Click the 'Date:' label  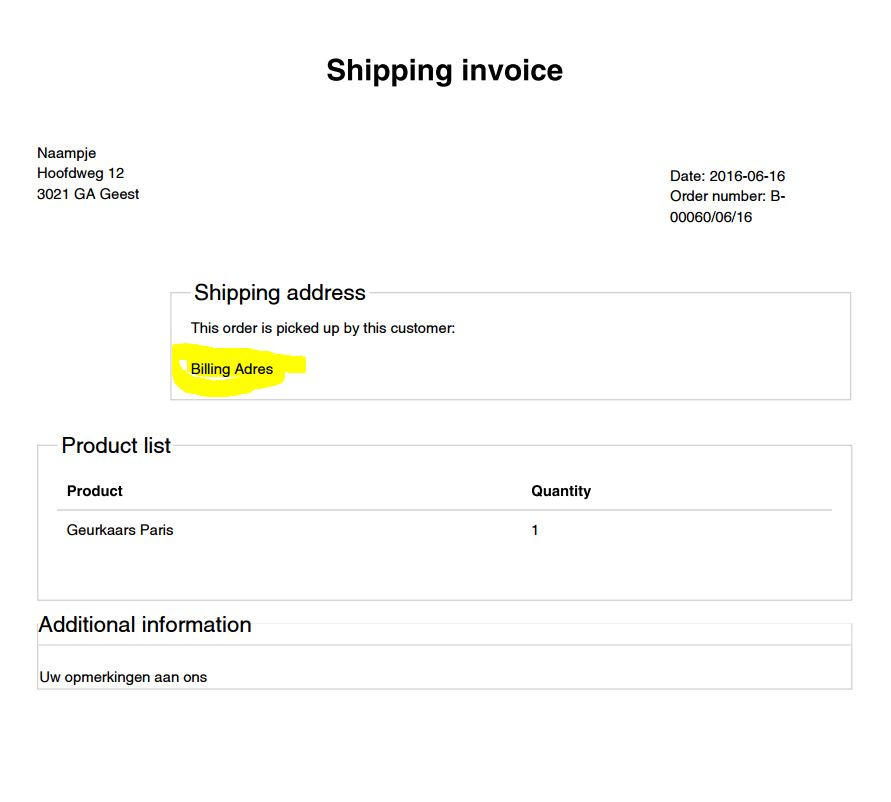[687, 176]
